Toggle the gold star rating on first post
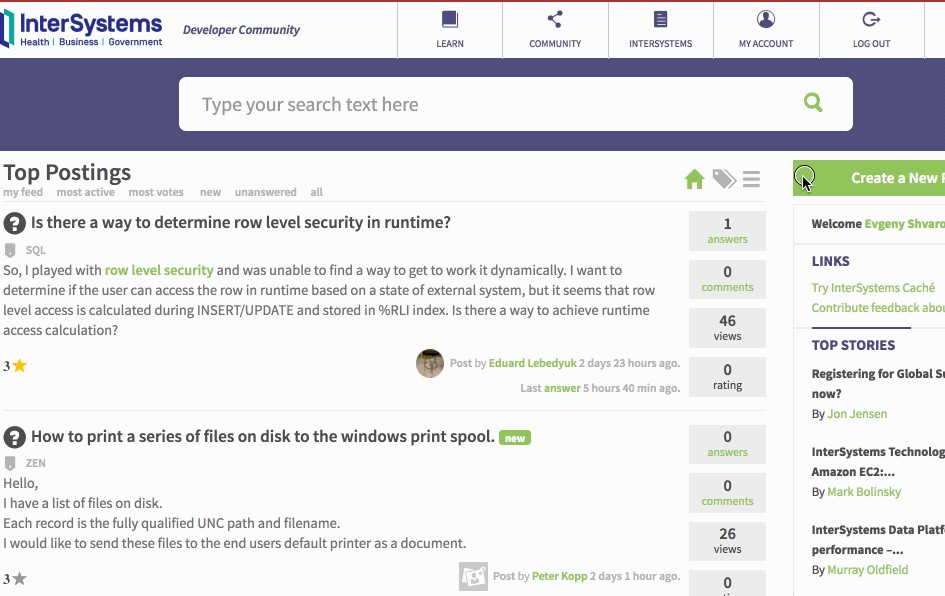 [x=19, y=366]
